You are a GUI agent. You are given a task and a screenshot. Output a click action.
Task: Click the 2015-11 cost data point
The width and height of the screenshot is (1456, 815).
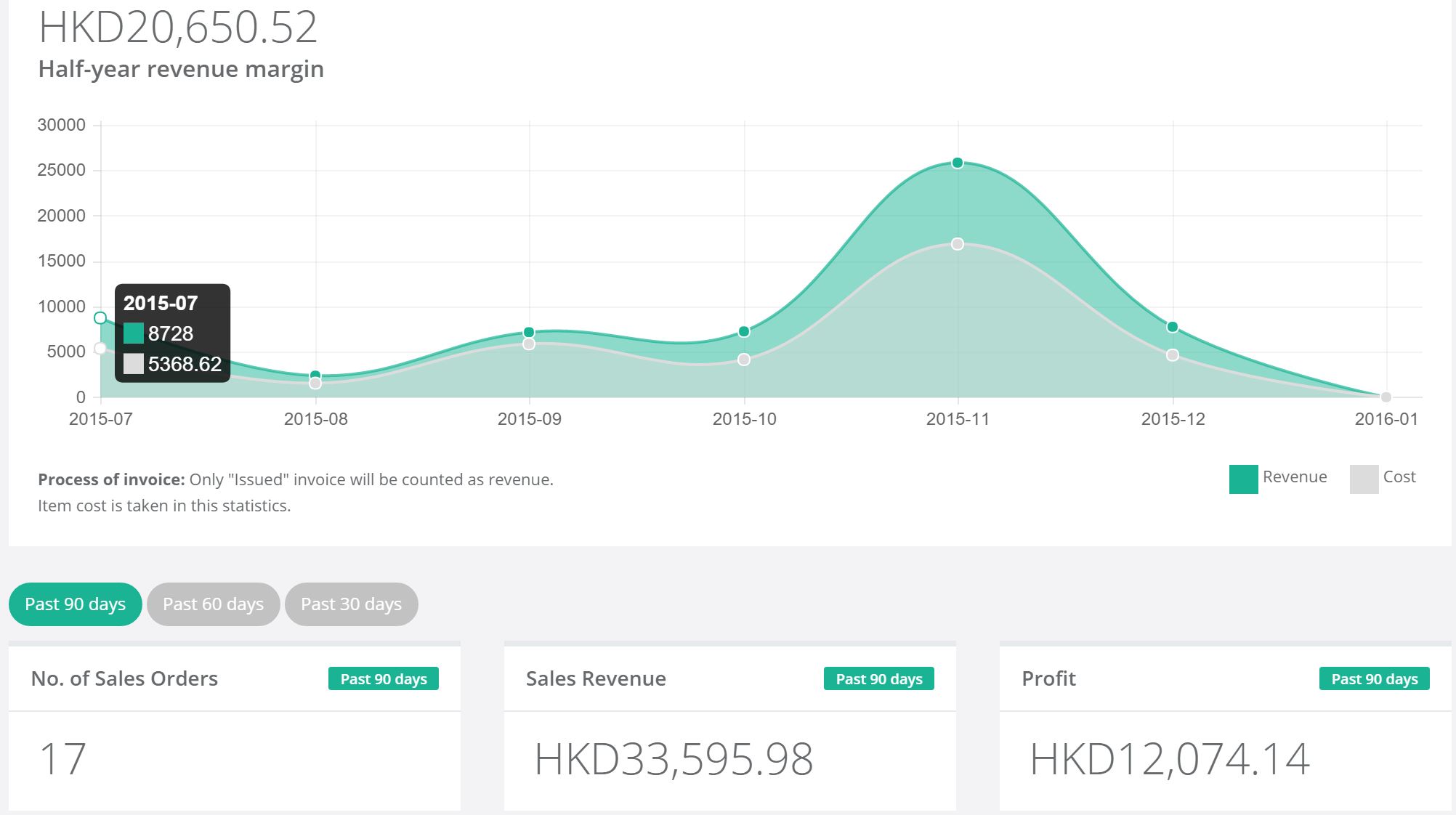(958, 244)
